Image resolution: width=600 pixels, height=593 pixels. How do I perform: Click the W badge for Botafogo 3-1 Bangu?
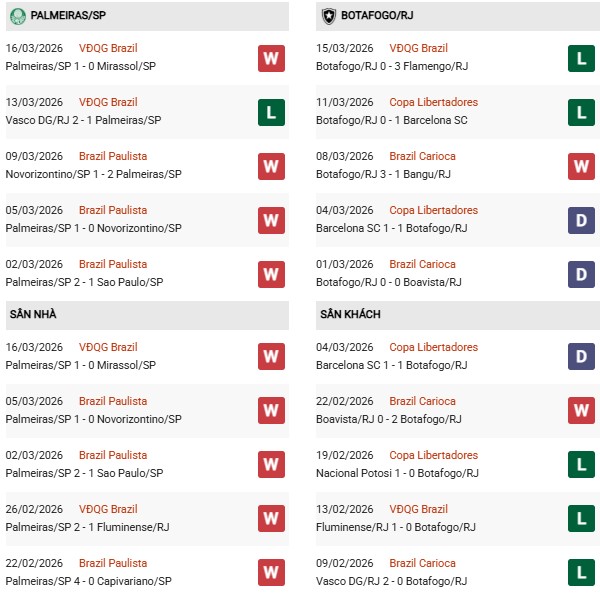[x=581, y=166]
